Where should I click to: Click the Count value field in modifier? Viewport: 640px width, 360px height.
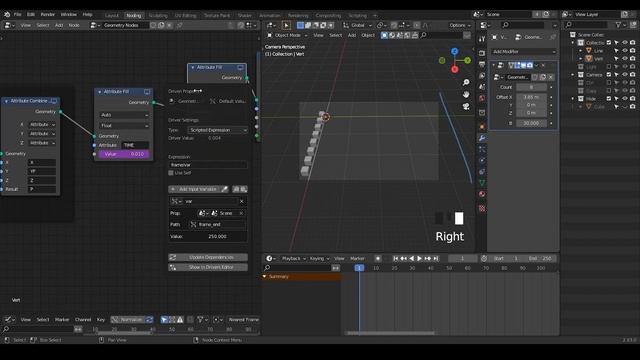531,87
